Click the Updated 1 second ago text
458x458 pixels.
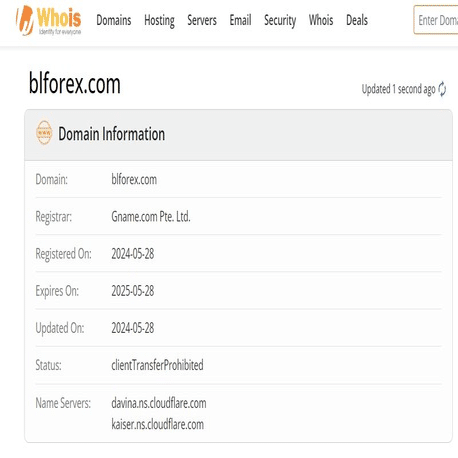coord(398,89)
